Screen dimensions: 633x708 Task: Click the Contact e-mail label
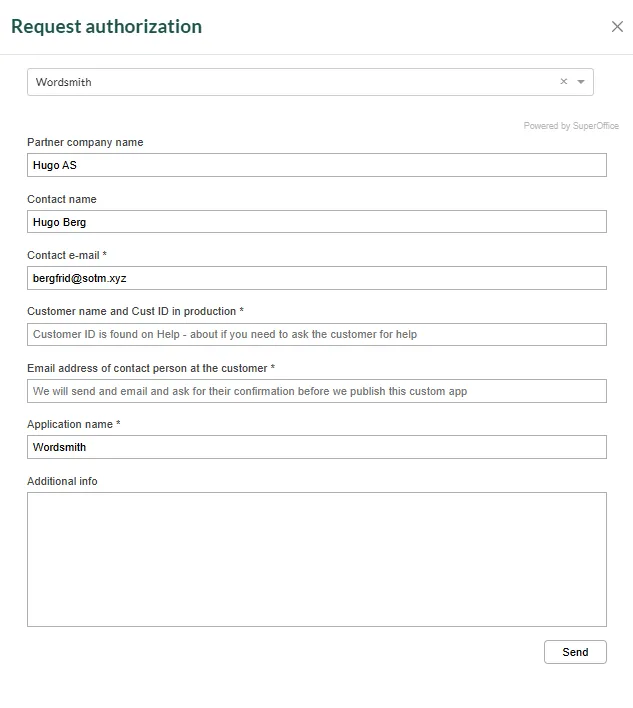[67, 256]
